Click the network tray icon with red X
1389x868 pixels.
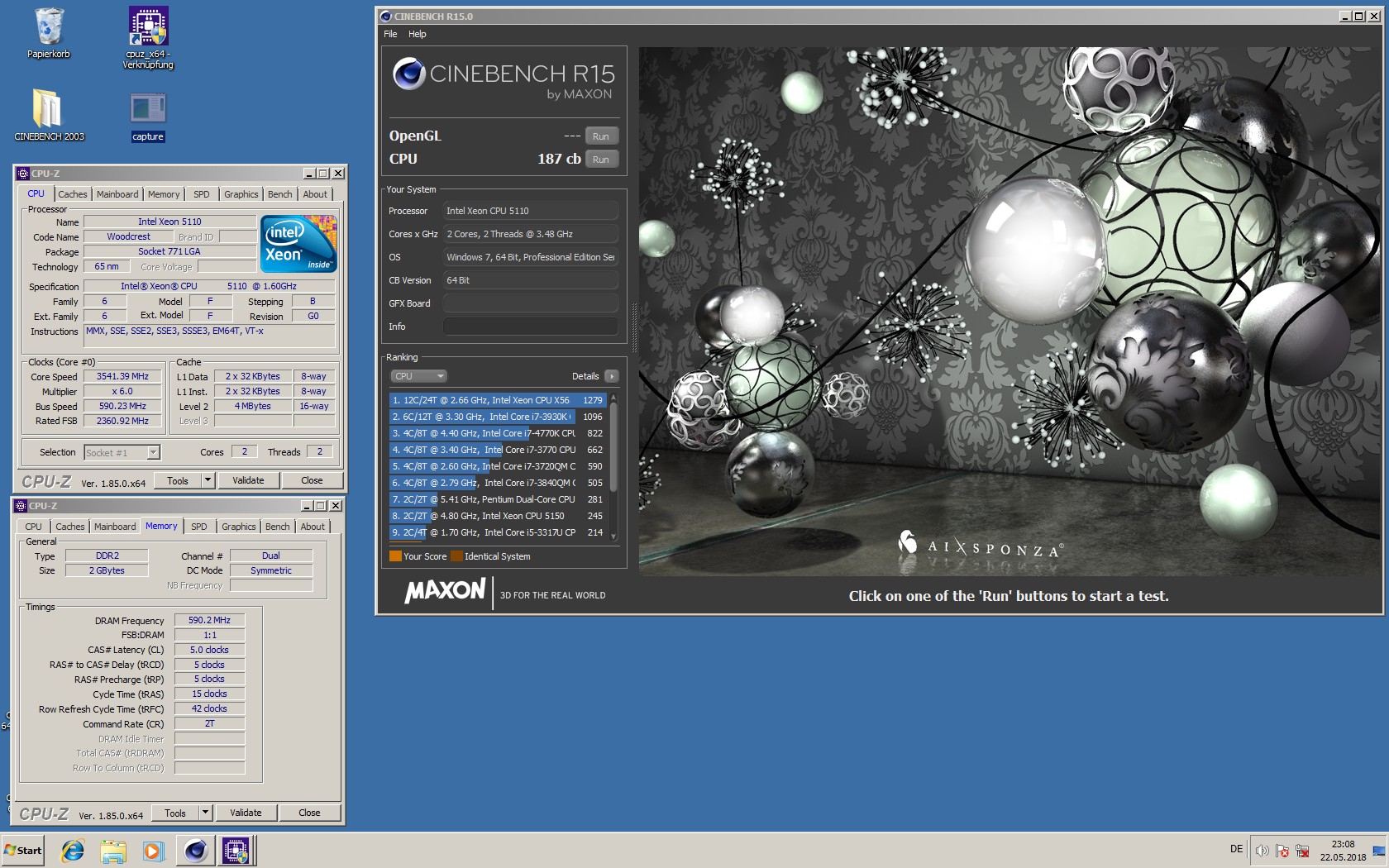coord(1302,851)
